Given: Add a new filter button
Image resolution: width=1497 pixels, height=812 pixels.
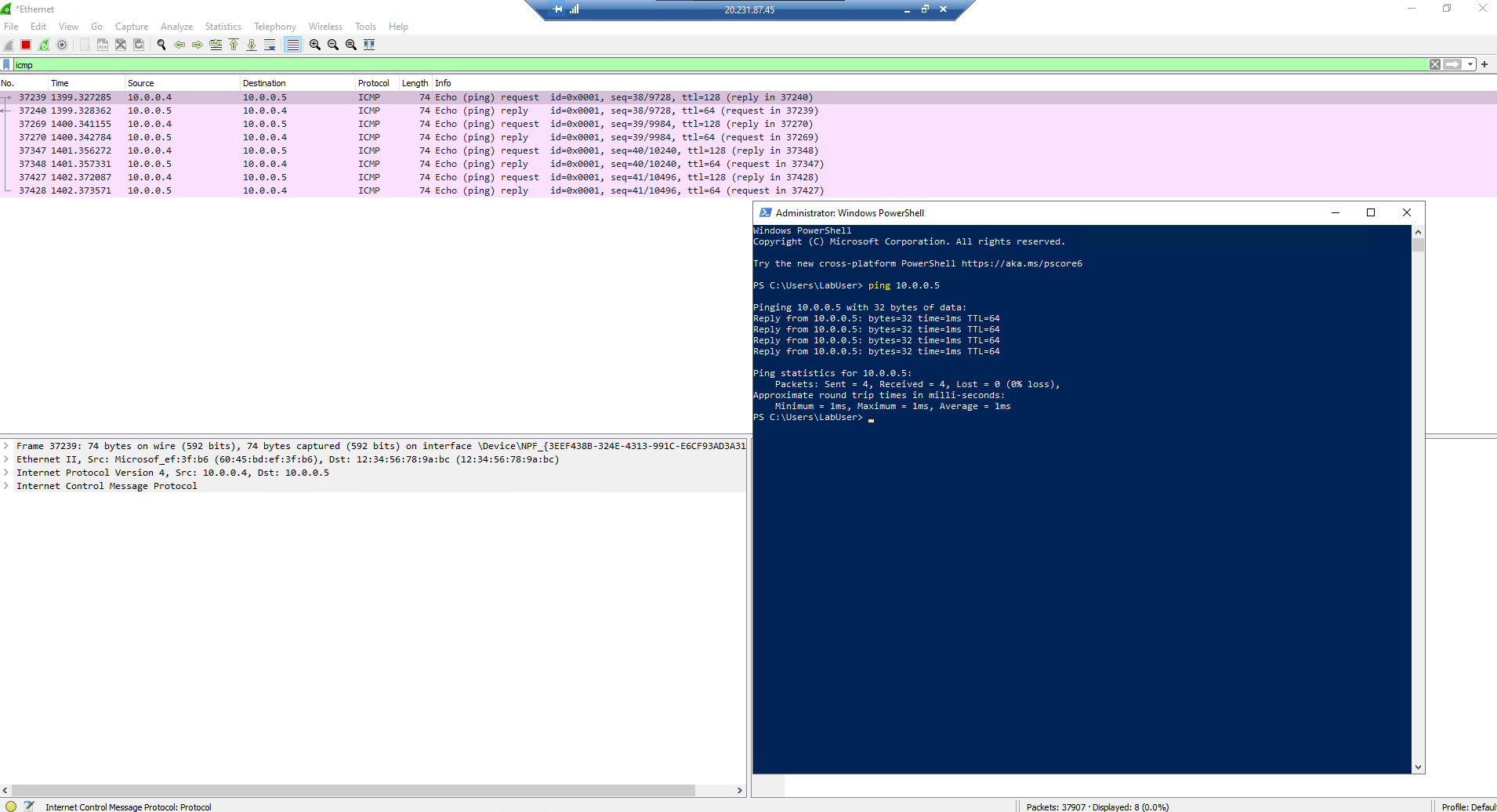Looking at the screenshot, I should [x=1485, y=64].
